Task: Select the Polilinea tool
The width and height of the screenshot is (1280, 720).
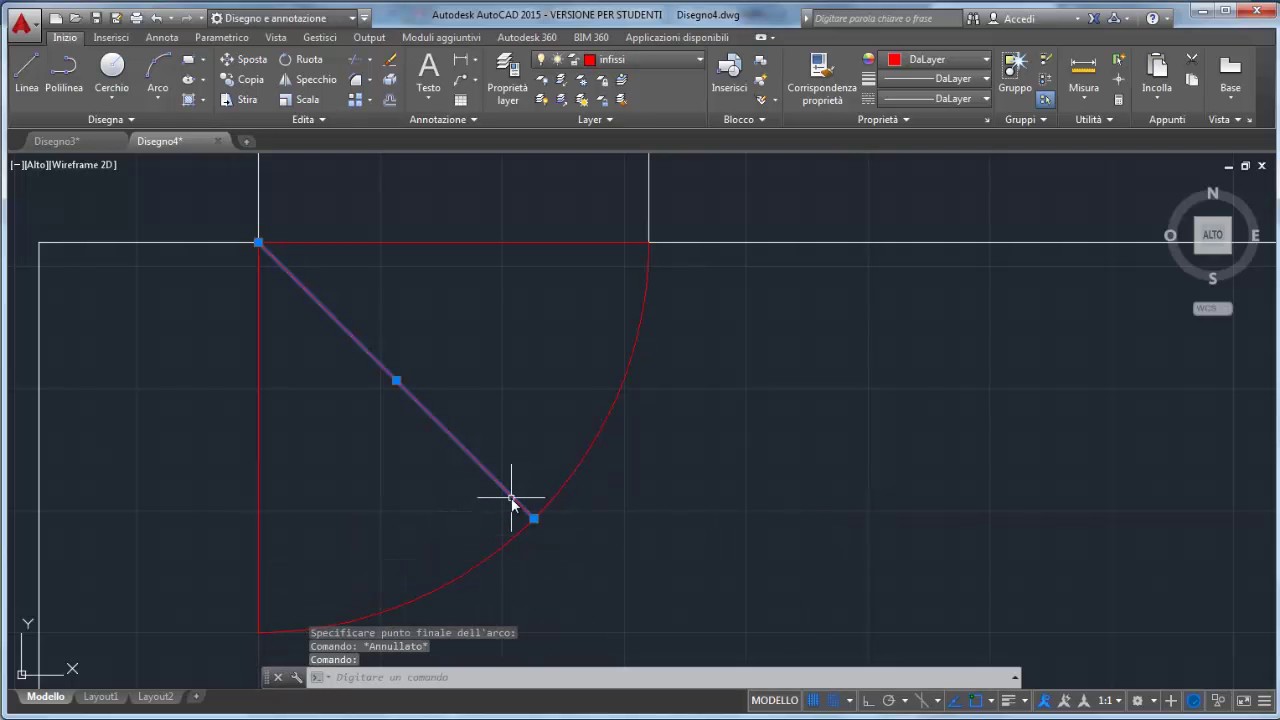Action: (64, 75)
